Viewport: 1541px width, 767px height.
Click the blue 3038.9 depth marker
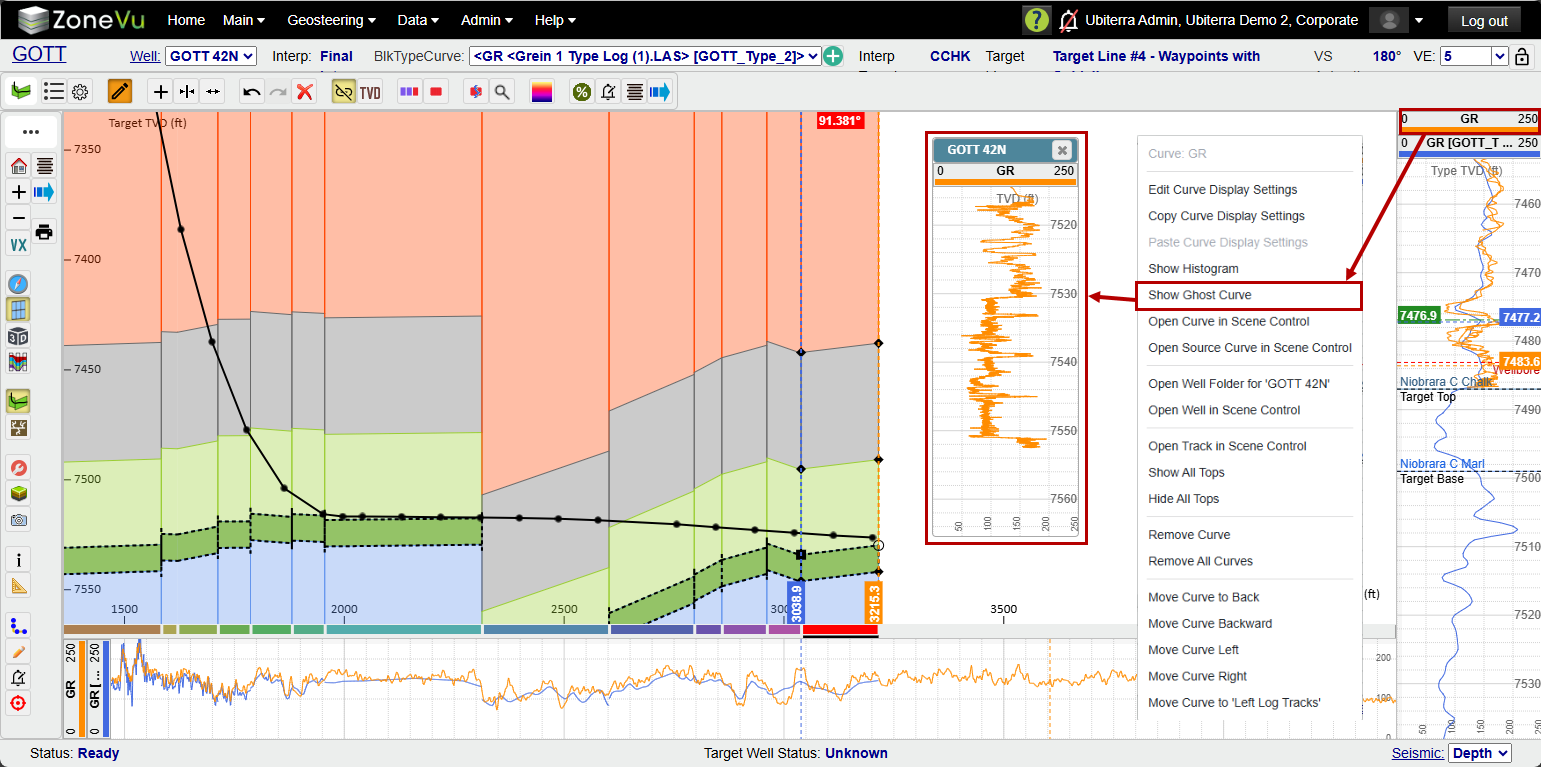(796, 602)
